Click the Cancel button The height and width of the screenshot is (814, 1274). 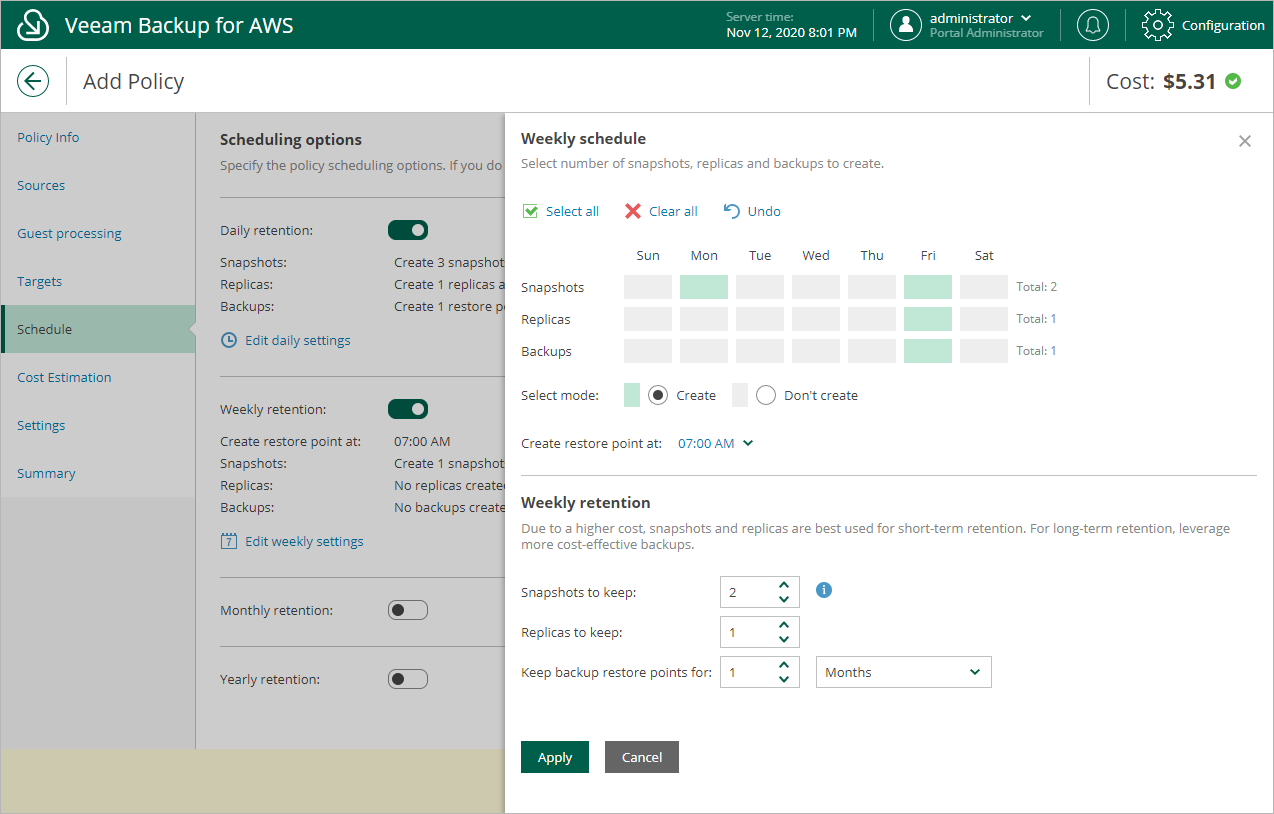[x=642, y=757]
